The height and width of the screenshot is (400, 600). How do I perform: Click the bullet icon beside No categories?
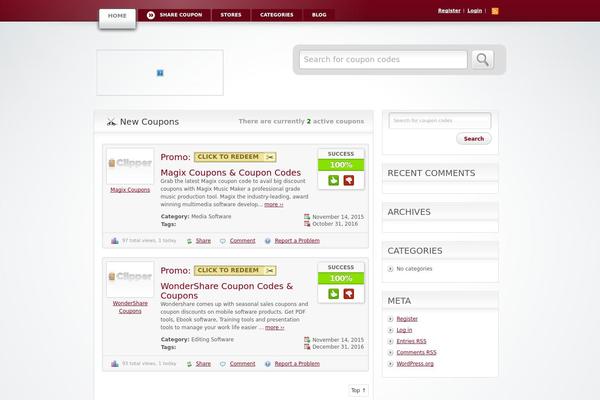(x=390, y=269)
